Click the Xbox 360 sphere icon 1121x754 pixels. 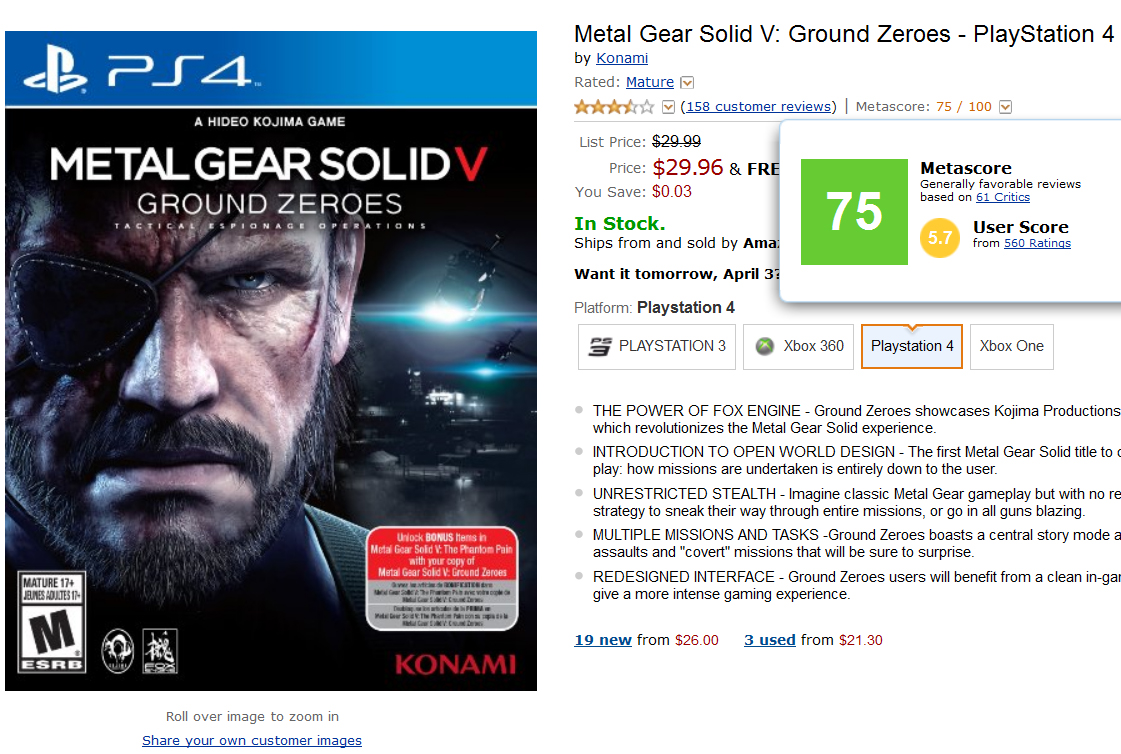[x=765, y=346]
